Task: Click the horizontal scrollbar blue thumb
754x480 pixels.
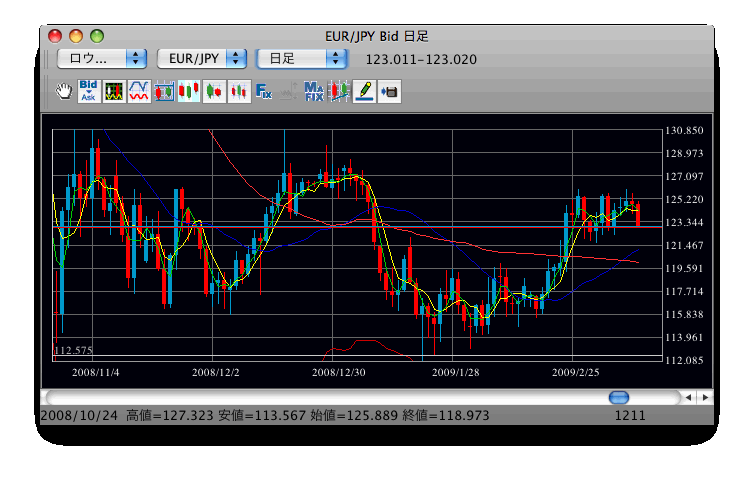Action: 619,397
